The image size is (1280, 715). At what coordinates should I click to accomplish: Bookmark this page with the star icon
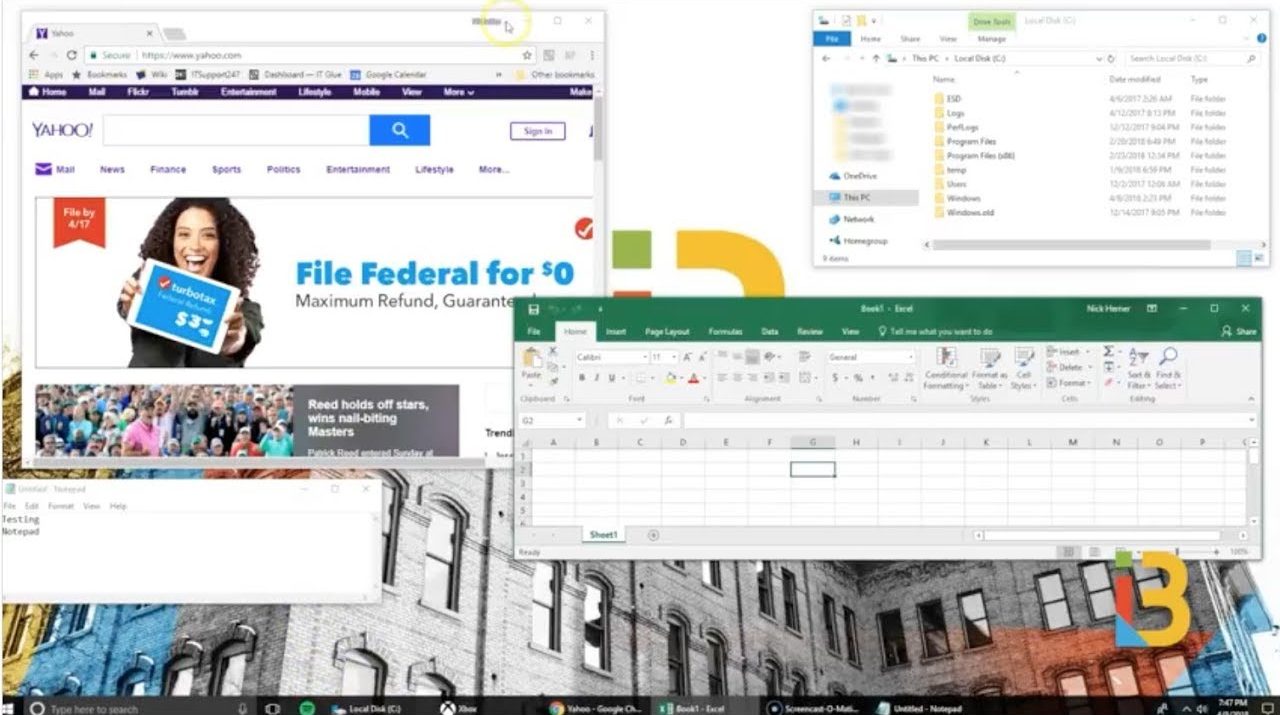[527, 55]
